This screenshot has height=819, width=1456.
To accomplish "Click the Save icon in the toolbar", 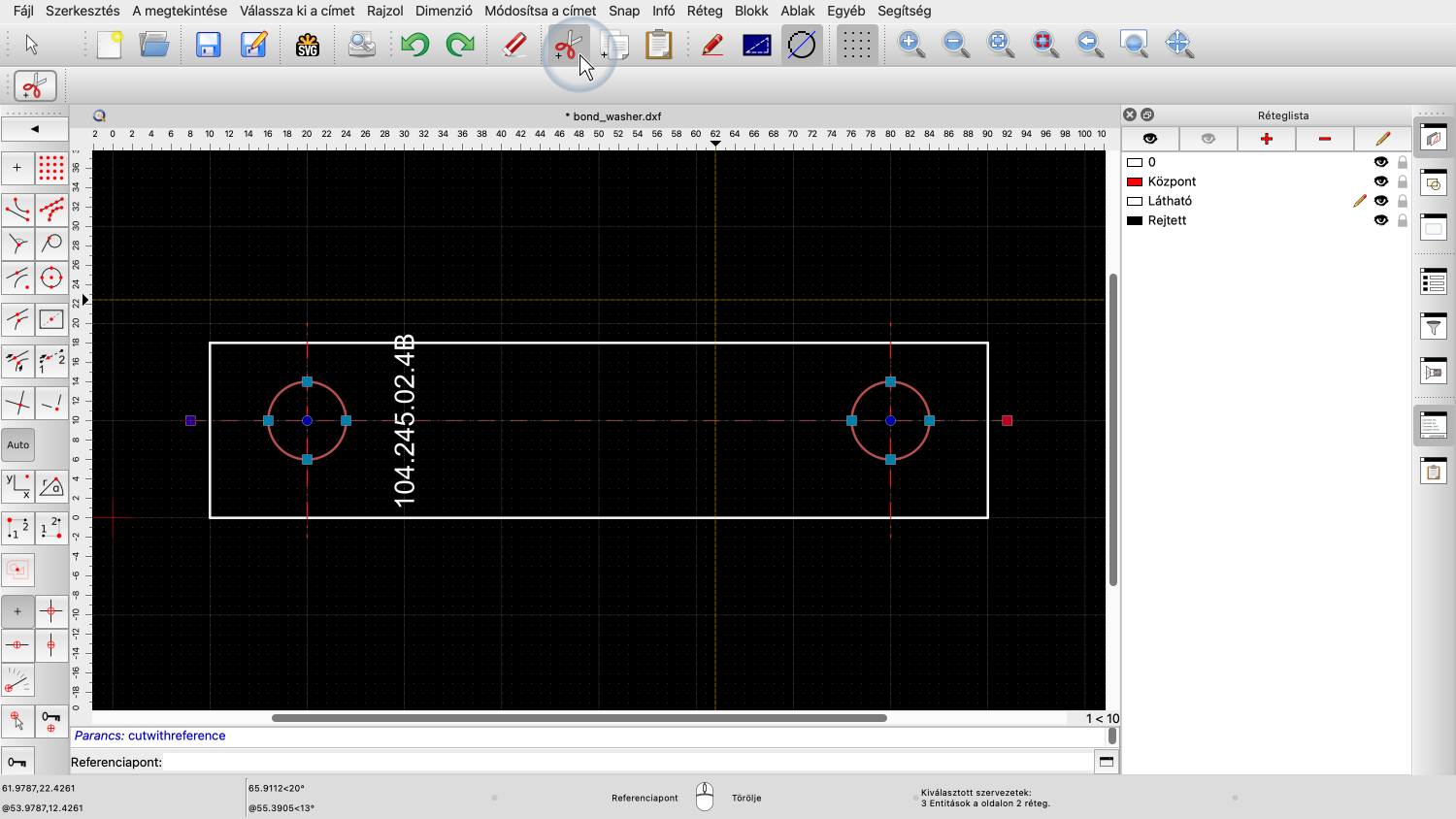I will tap(209, 45).
